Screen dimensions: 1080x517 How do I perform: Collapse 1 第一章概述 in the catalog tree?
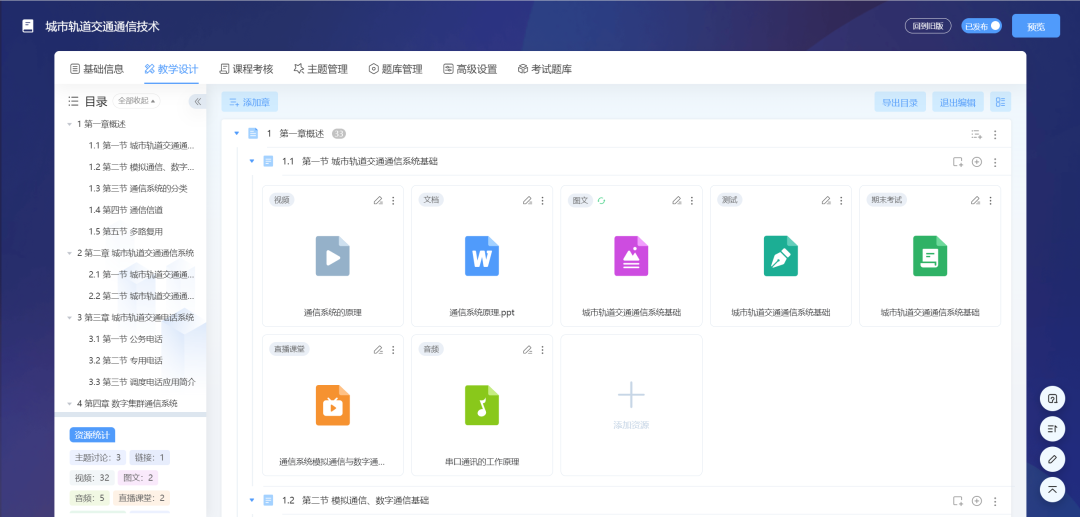click(70, 125)
